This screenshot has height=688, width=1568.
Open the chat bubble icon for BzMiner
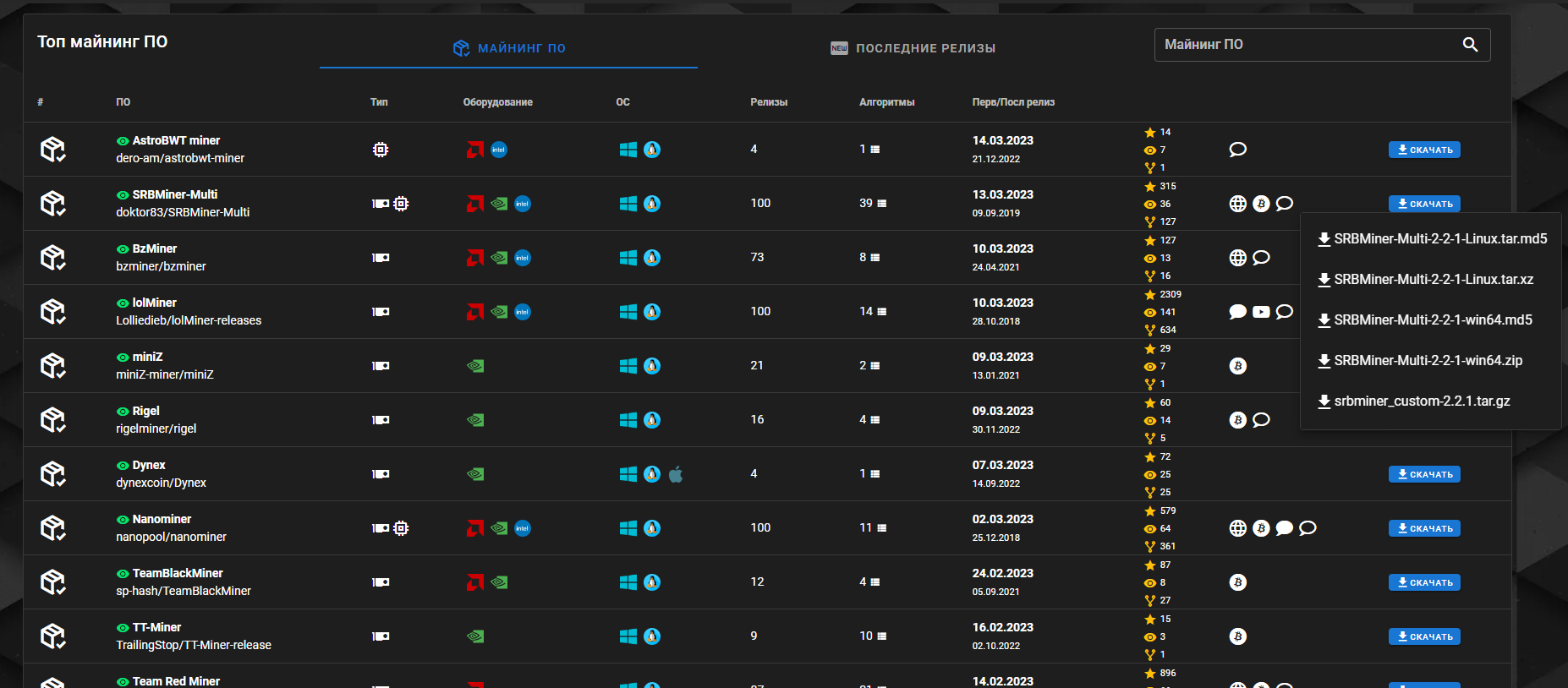(1261, 258)
